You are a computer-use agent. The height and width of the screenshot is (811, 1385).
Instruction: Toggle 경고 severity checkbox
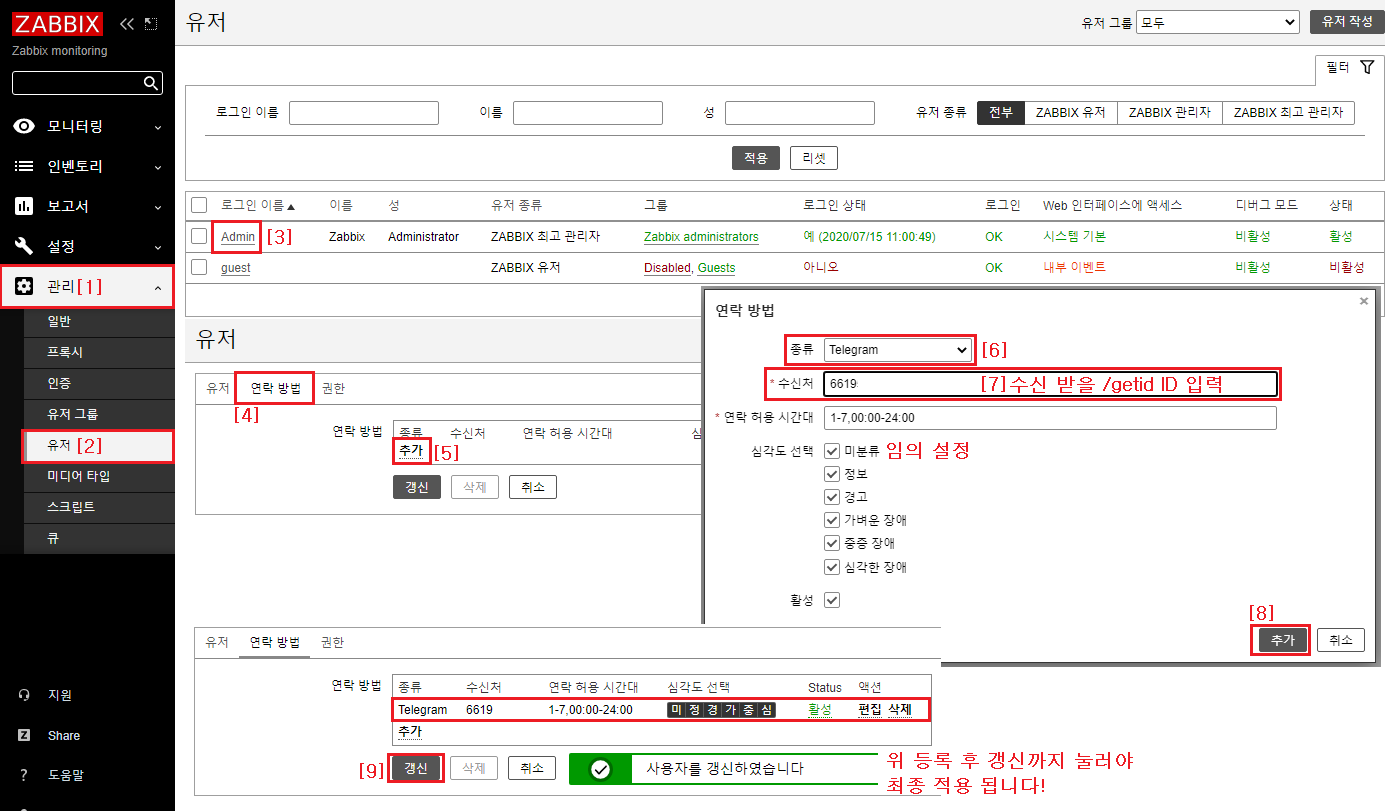(832, 497)
